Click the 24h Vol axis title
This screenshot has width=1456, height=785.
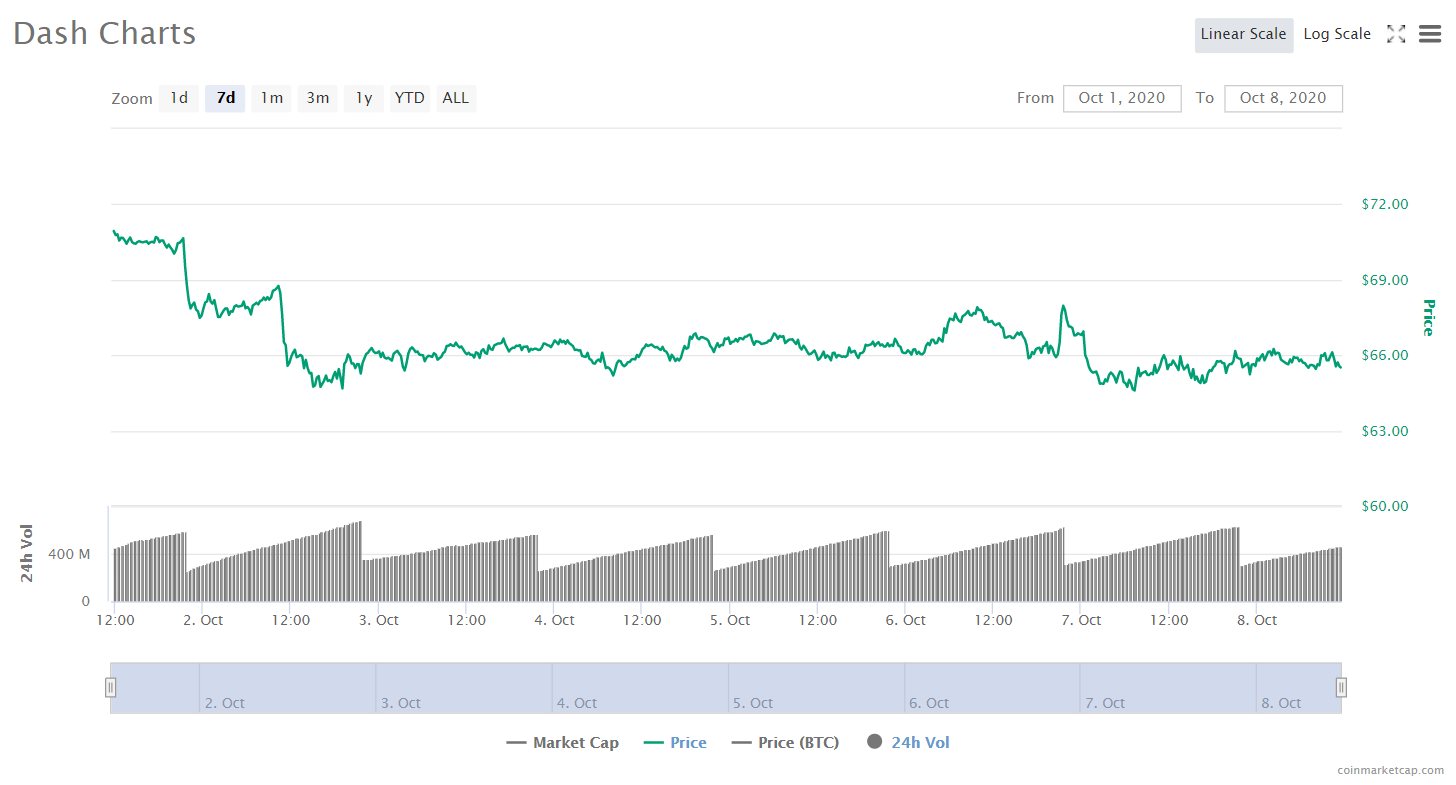27,553
